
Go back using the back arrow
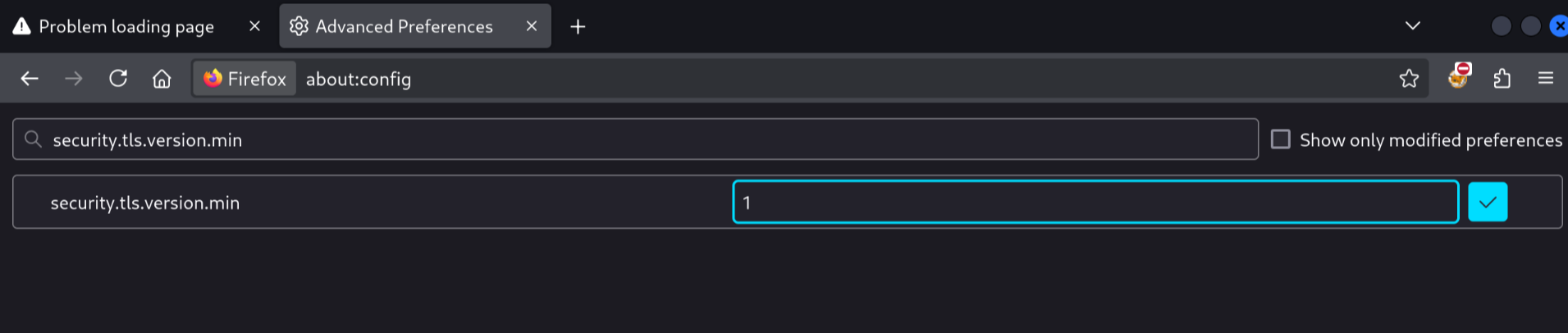30,79
